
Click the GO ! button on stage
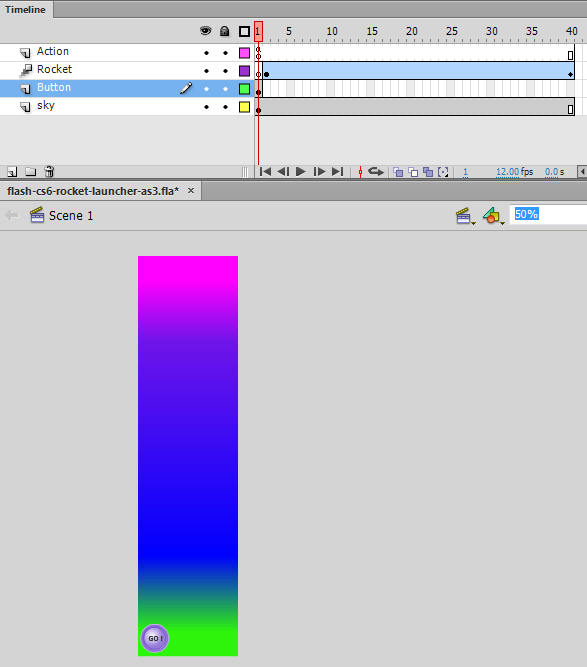(155, 638)
